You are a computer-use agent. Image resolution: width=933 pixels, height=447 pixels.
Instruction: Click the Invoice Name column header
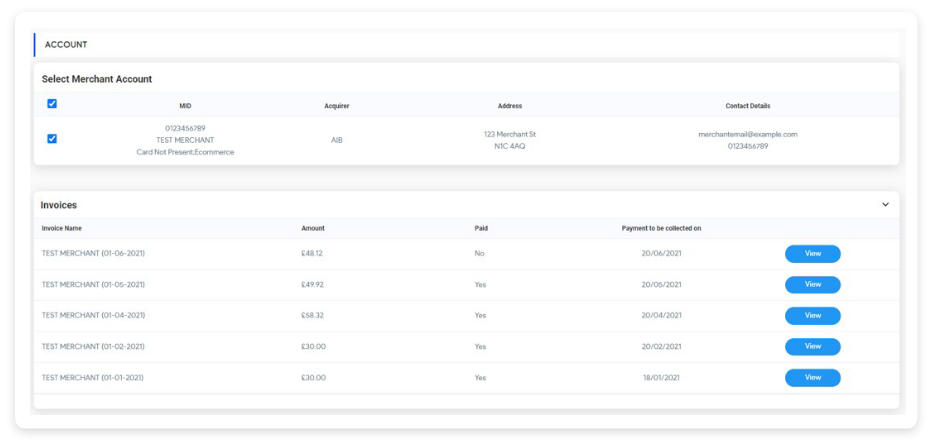(x=62, y=229)
